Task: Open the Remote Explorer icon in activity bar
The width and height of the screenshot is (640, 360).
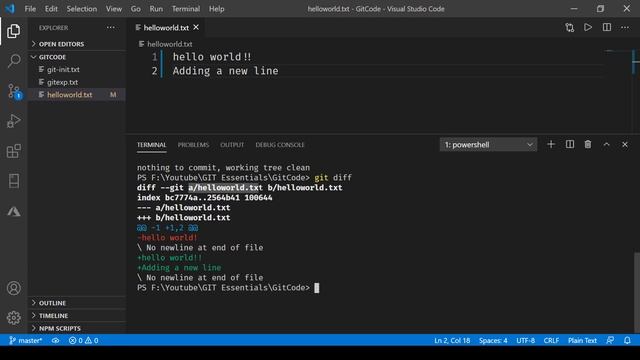Action: (x=13, y=181)
